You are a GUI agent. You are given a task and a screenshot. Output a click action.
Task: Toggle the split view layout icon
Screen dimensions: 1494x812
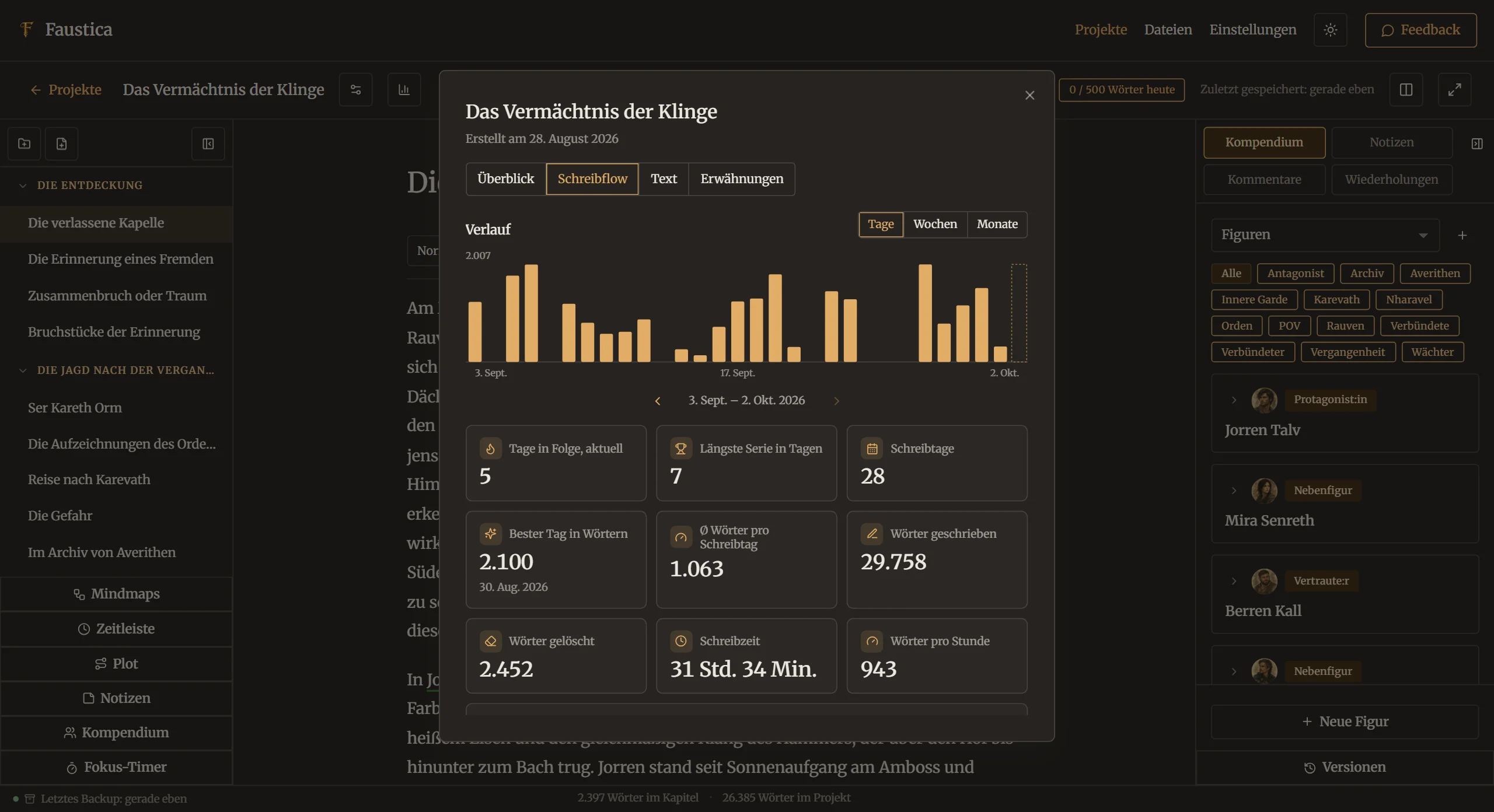(x=1406, y=89)
